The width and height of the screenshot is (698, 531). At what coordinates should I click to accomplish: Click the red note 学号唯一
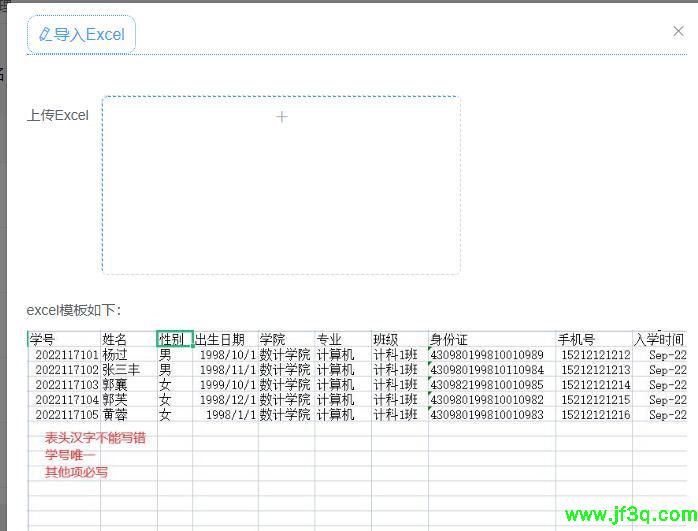tap(70, 455)
